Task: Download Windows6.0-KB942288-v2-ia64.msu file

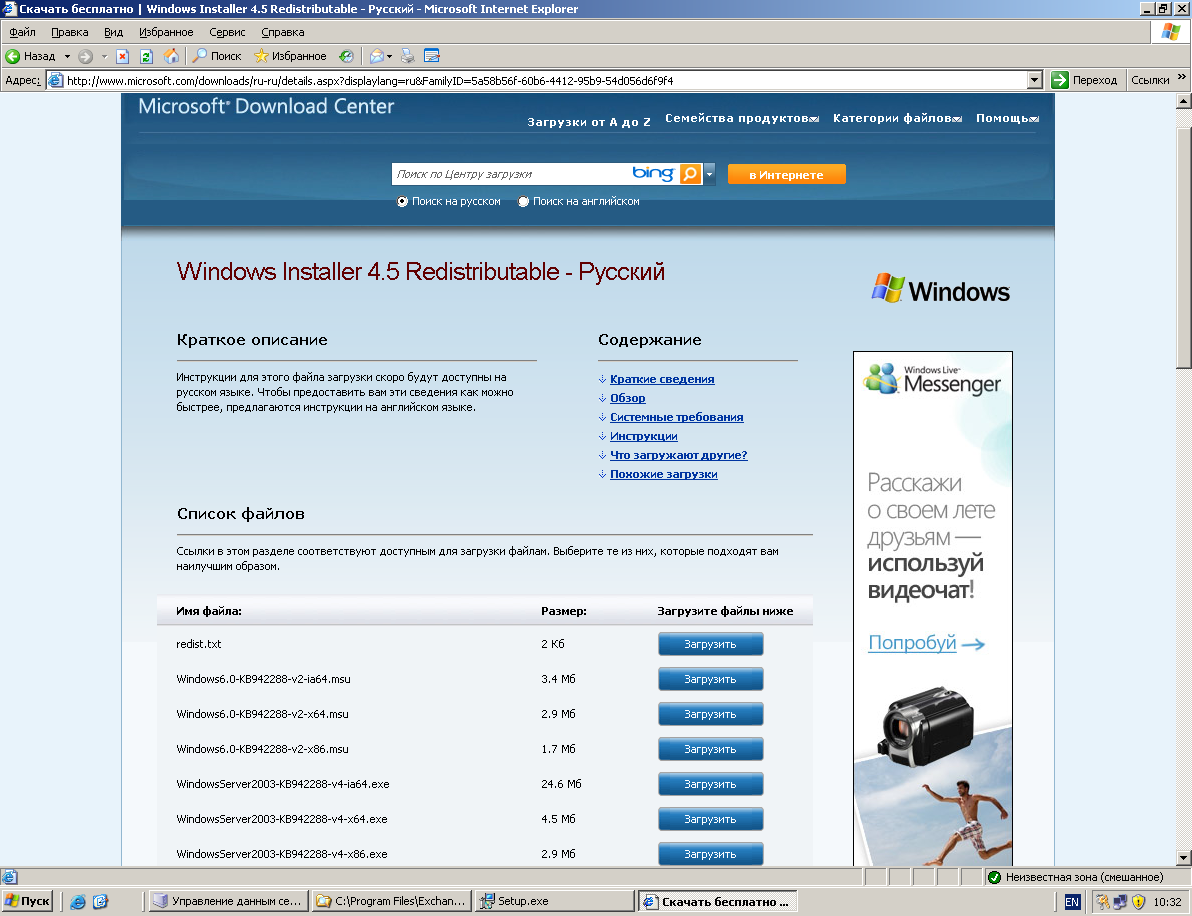Action: tap(710, 679)
